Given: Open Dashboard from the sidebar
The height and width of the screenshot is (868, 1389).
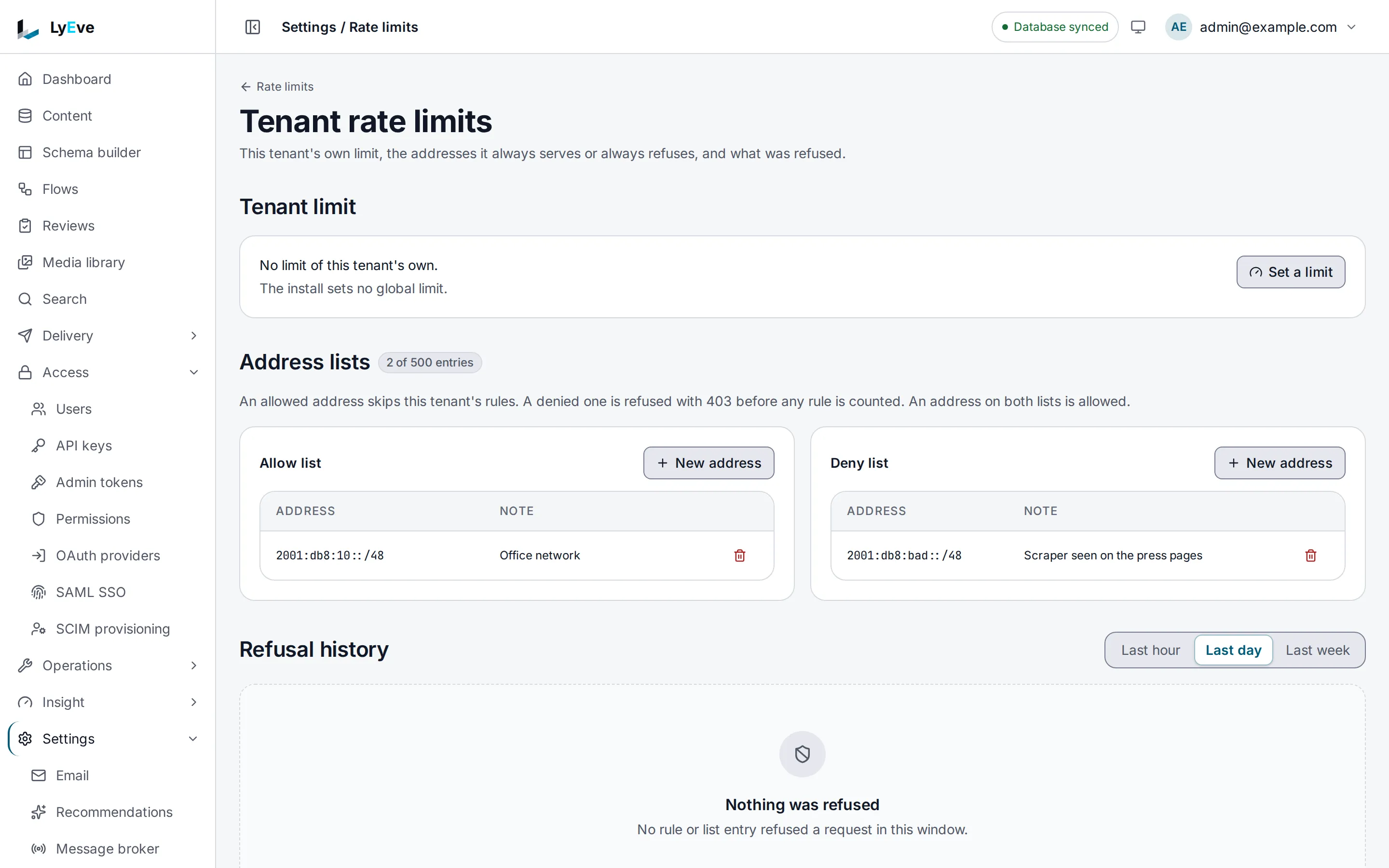Looking at the screenshot, I should point(108,79).
